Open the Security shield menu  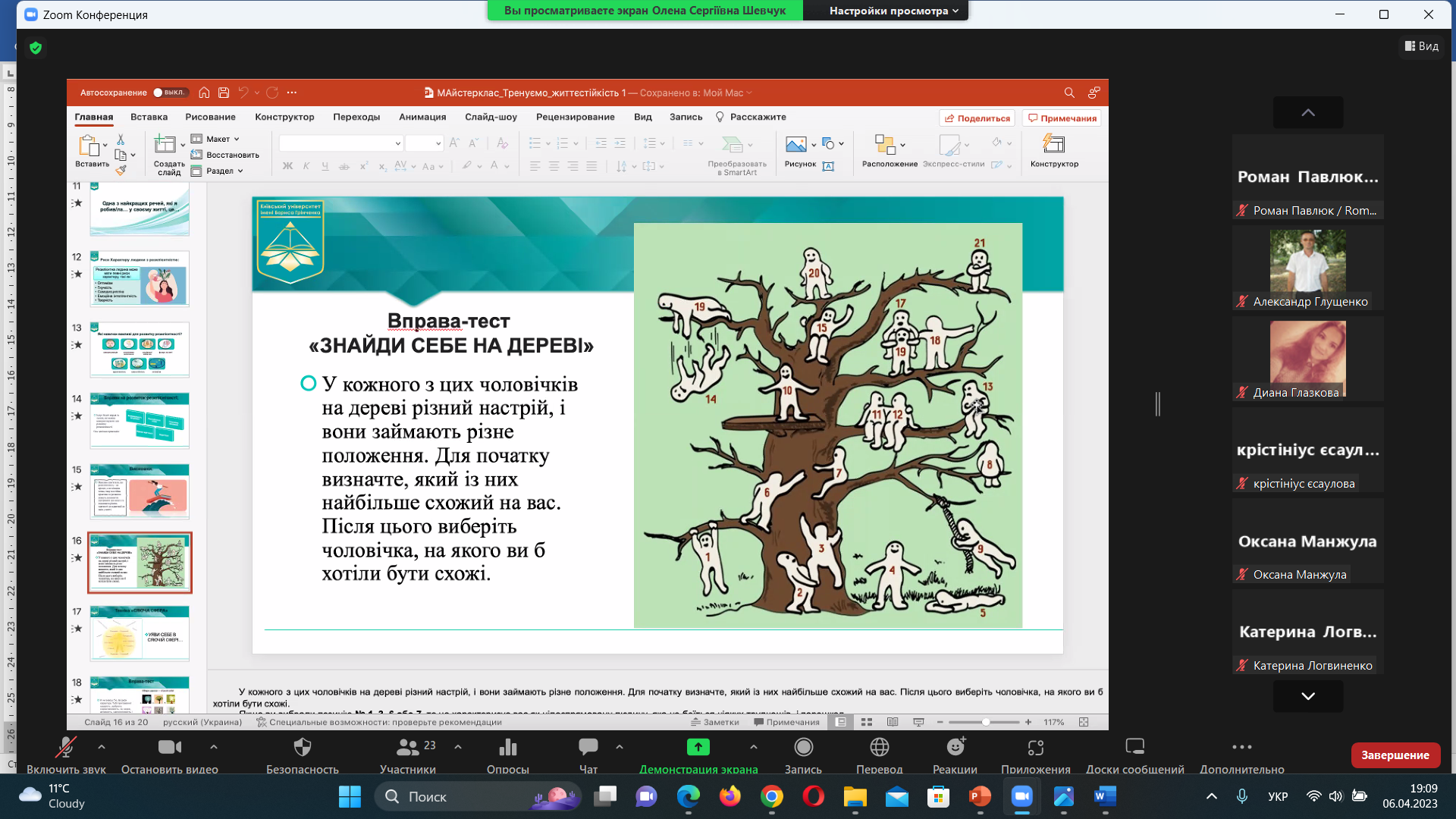pos(302,748)
